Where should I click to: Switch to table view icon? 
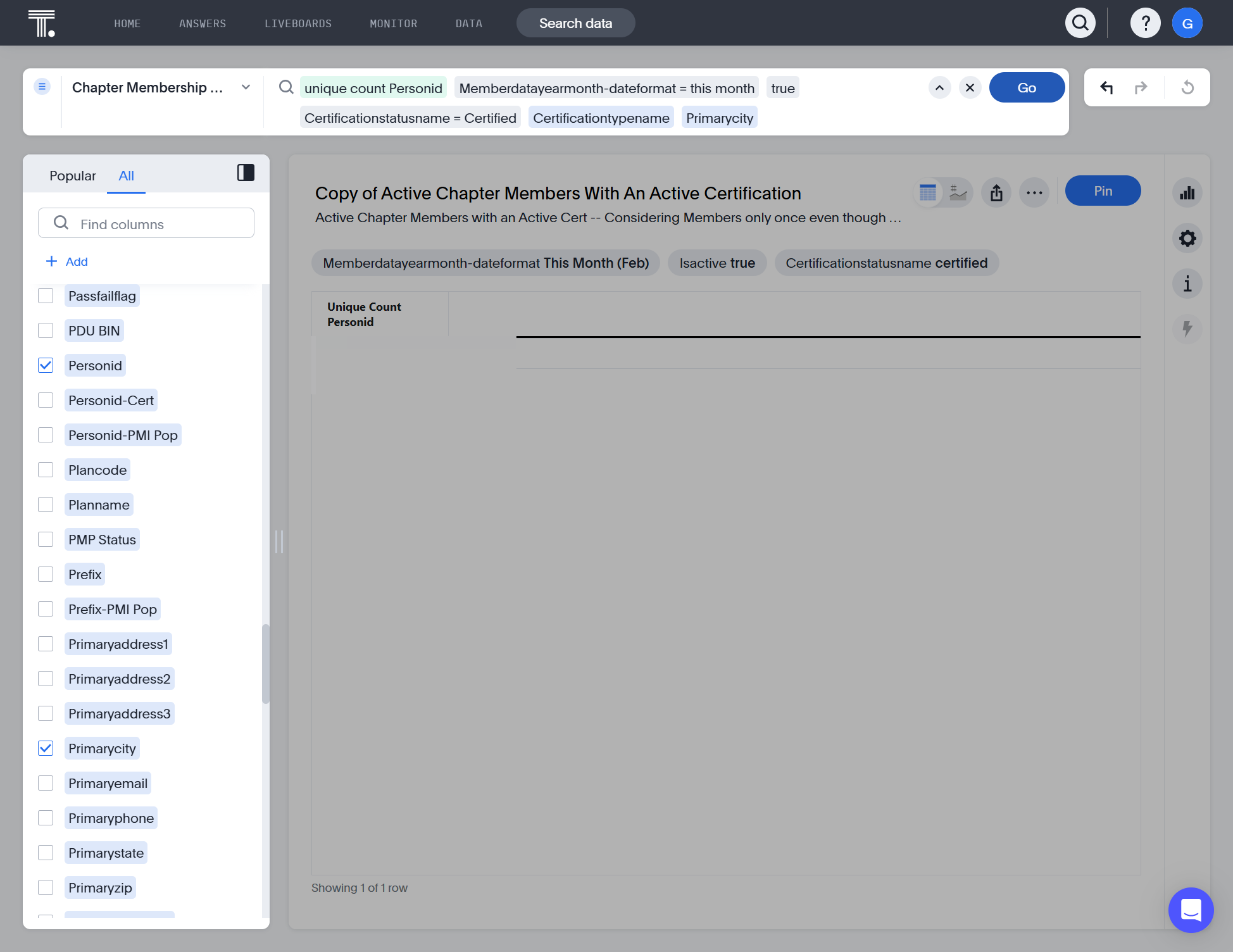(927, 192)
